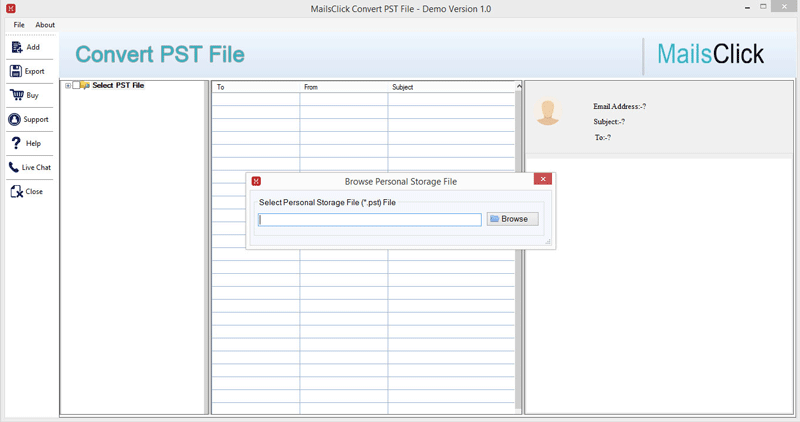The width and height of the screenshot is (800, 422).
Task: Open the About menu
Action: point(45,24)
